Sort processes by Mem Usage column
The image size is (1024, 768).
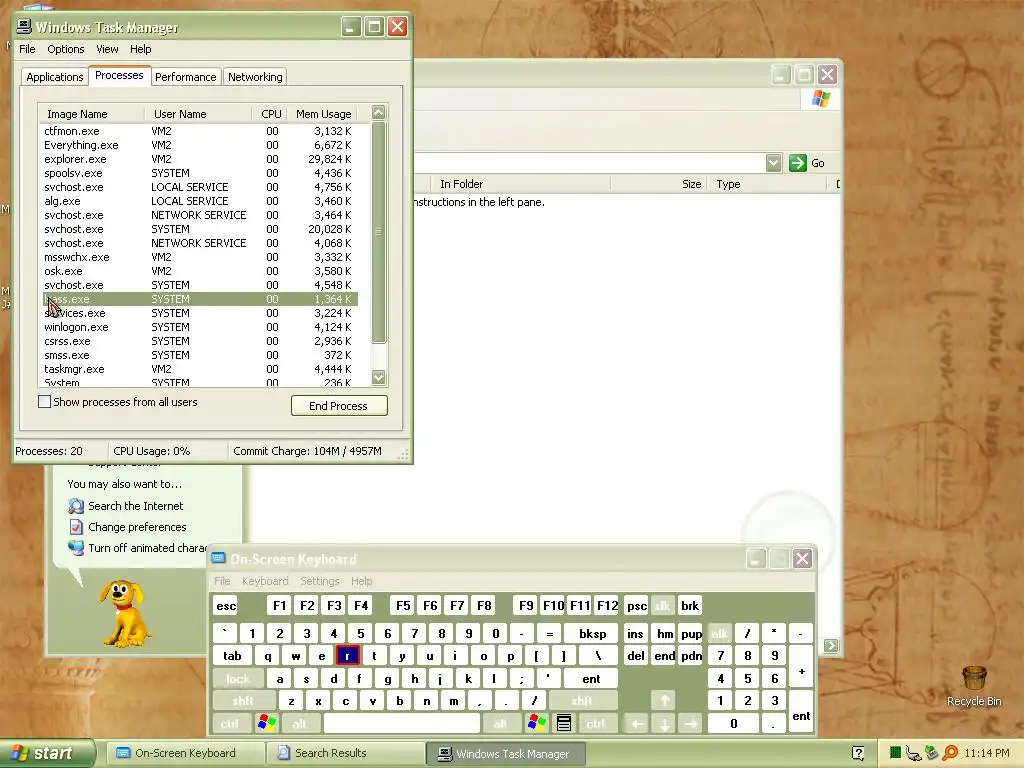coord(323,114)
